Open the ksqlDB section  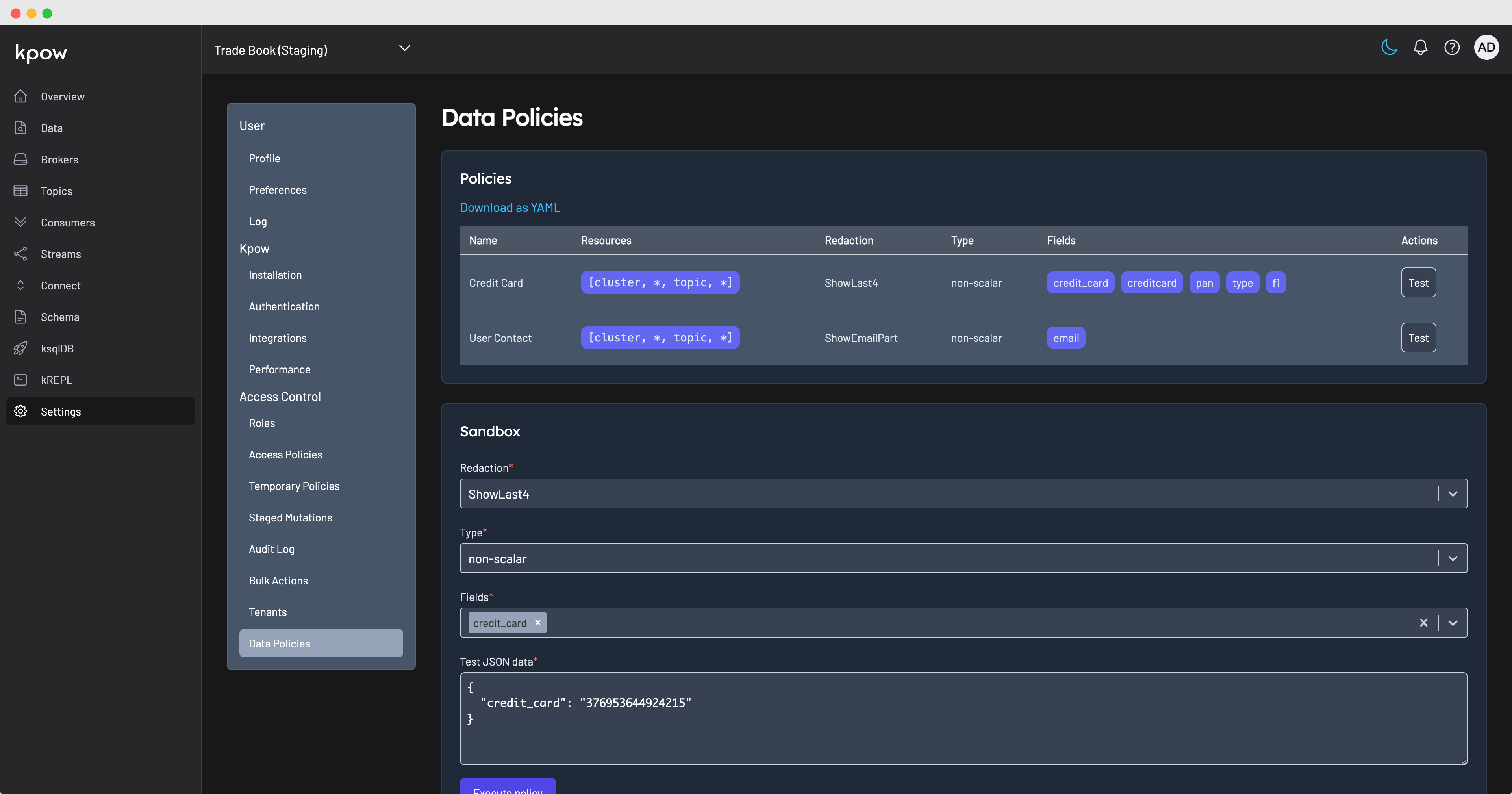[57, 348]
